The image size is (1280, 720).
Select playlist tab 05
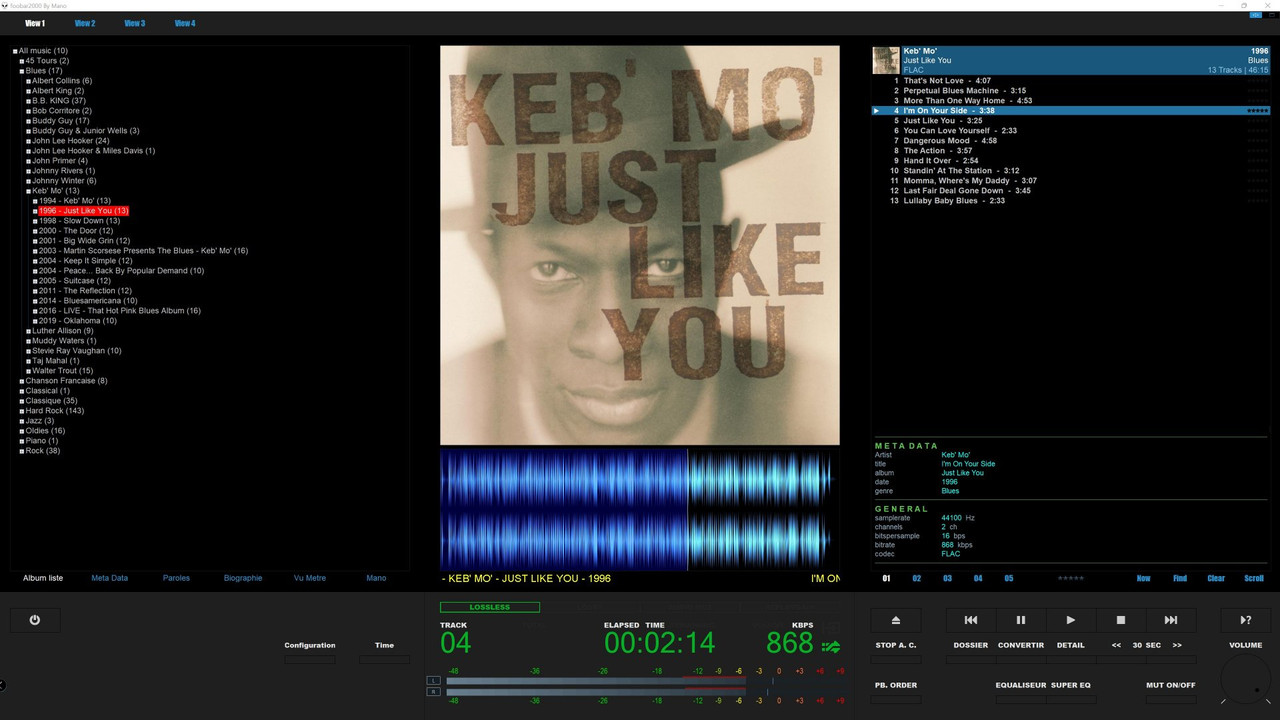tap(1009, 578)
